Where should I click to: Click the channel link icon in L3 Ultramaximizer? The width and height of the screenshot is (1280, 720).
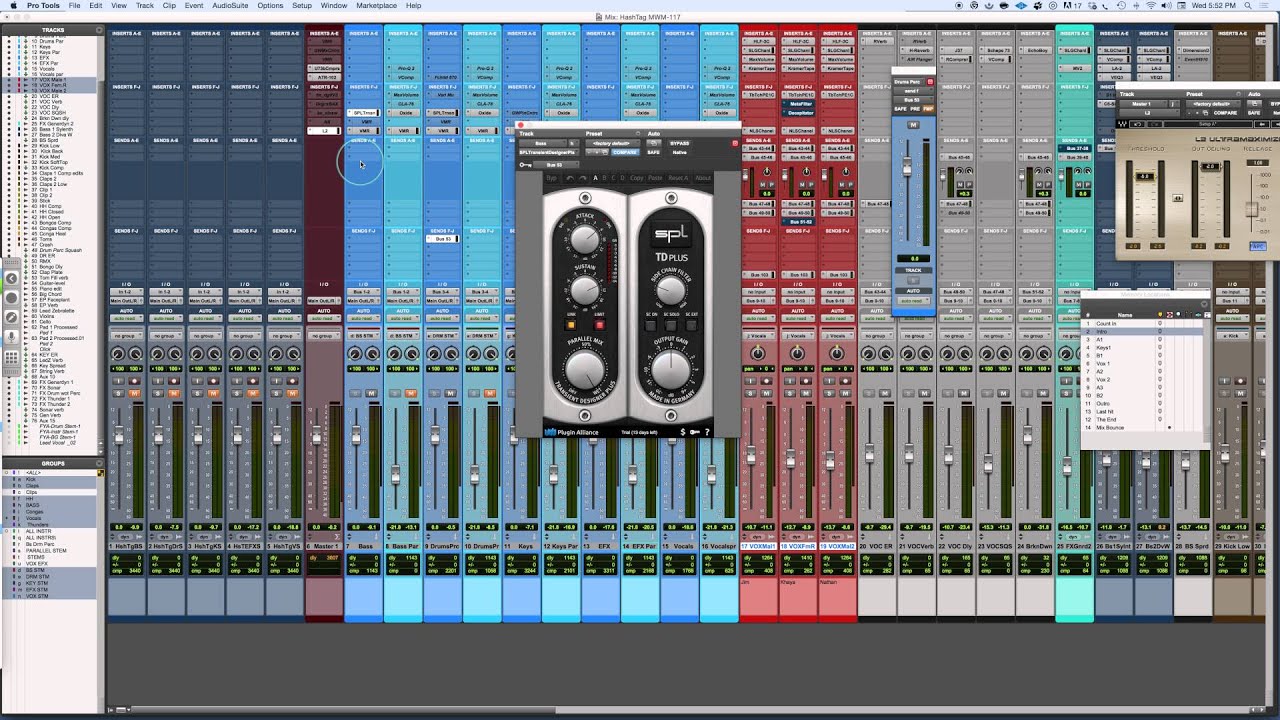1177,198
